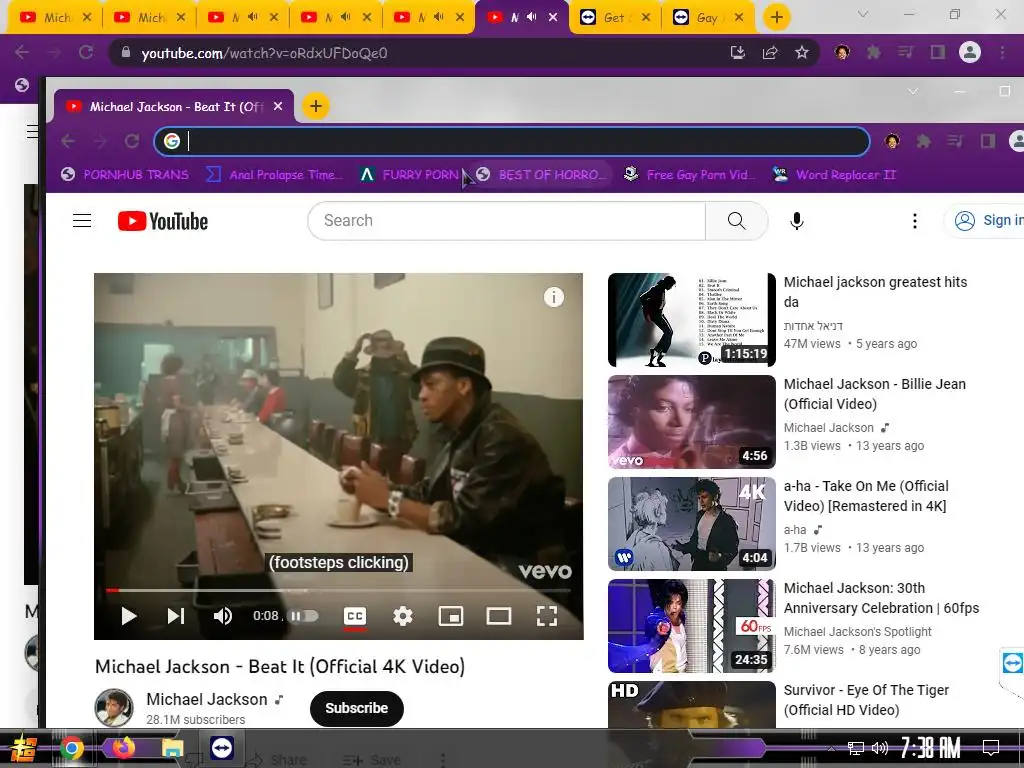1024x768 pixels.
Task: Click the YouTube search magnifier button
Action: (736, 221)
